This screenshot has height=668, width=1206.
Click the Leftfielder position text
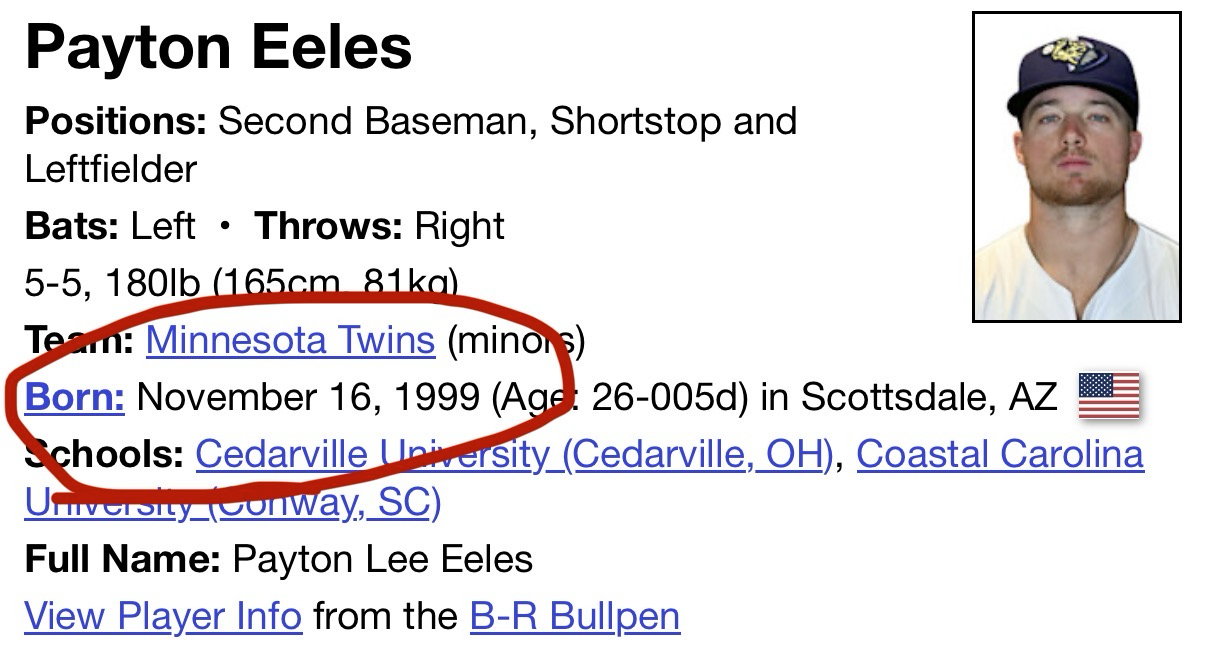[x=111, y=169]
